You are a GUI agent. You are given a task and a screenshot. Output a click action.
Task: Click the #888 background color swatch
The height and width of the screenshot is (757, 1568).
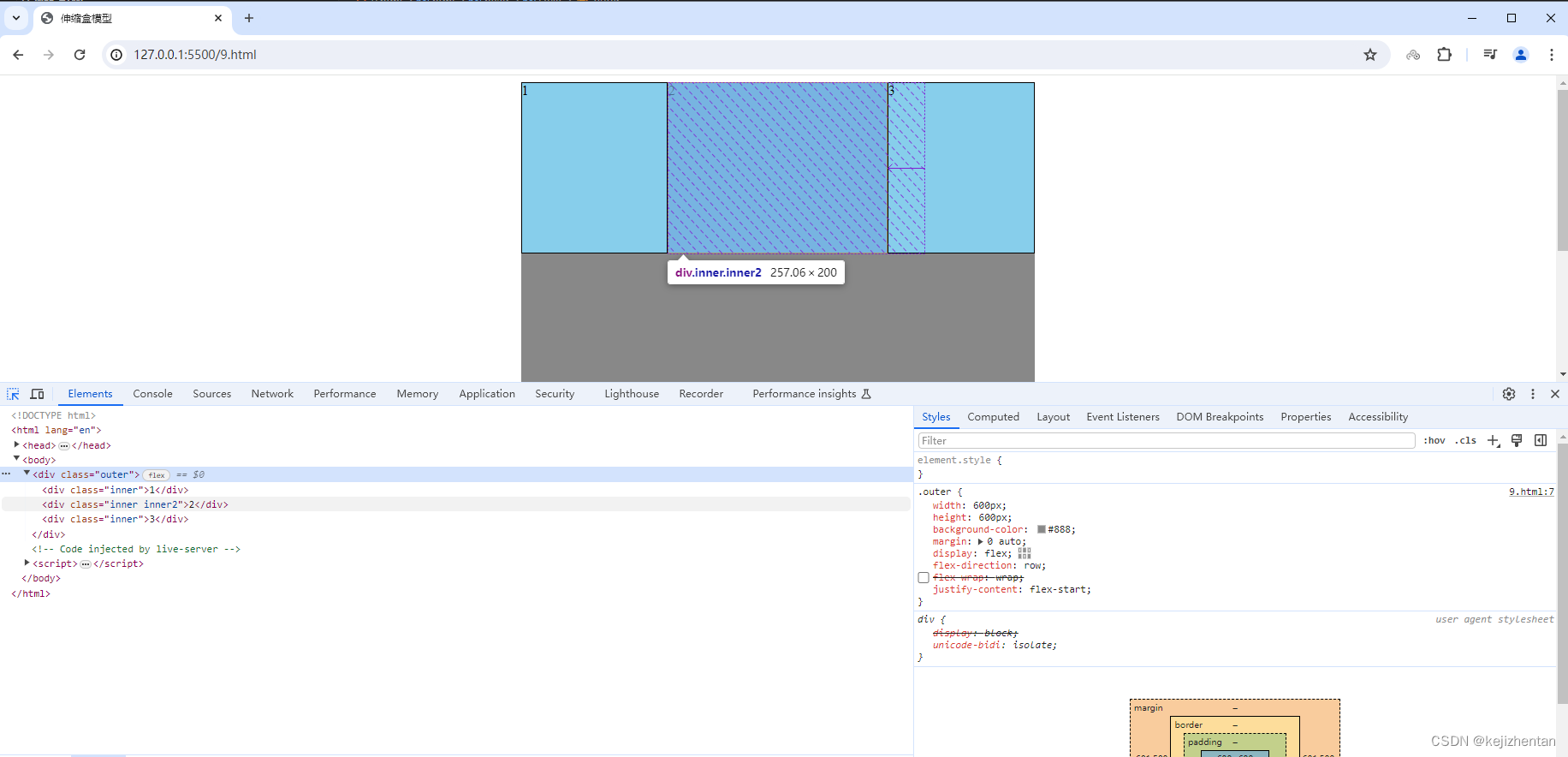tap(1042, 529)
